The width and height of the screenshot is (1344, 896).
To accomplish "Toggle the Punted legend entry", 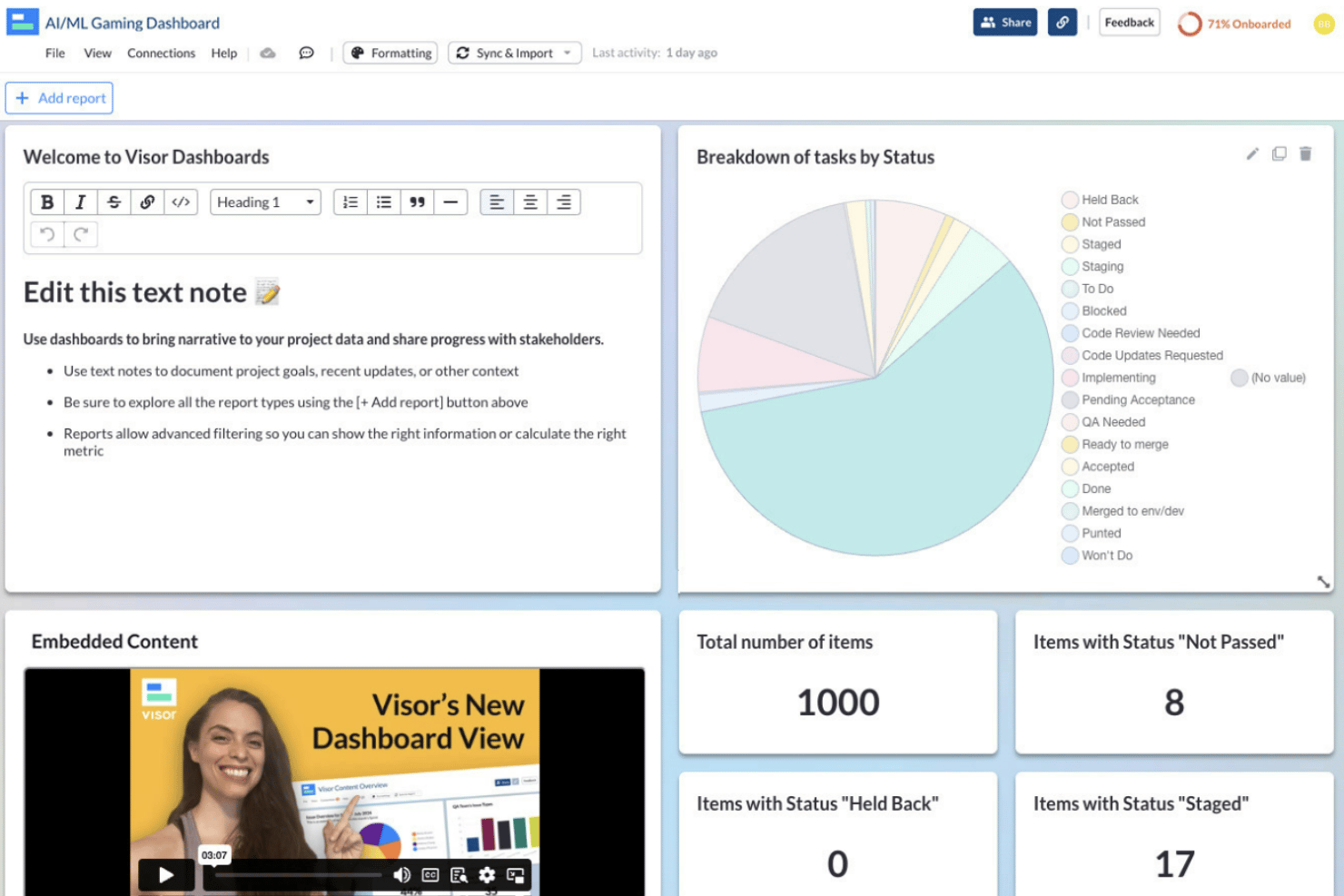I will [x=1092, y=533].
